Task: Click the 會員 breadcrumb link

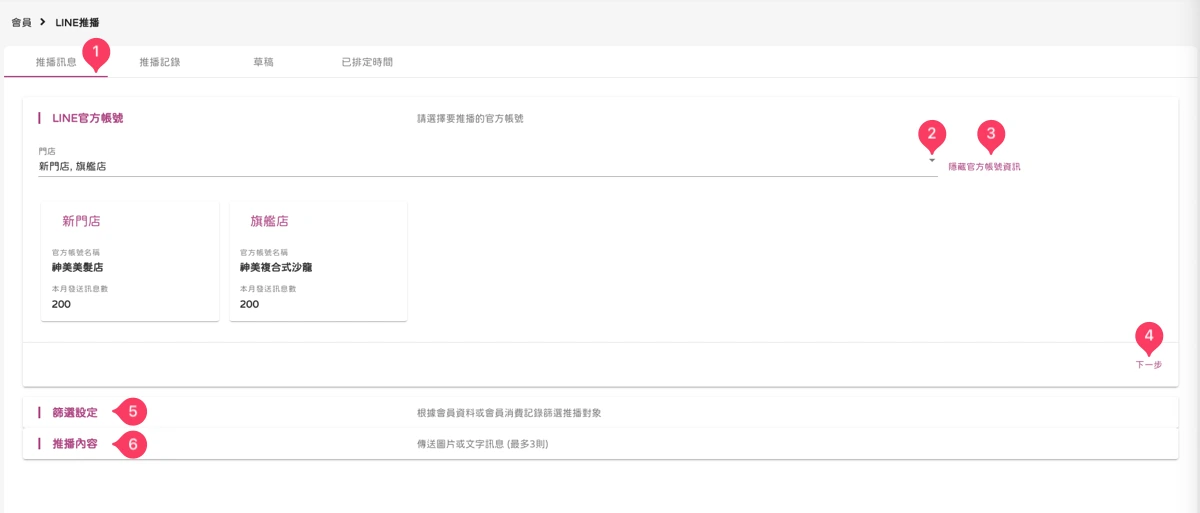Action: coord(20,21)
